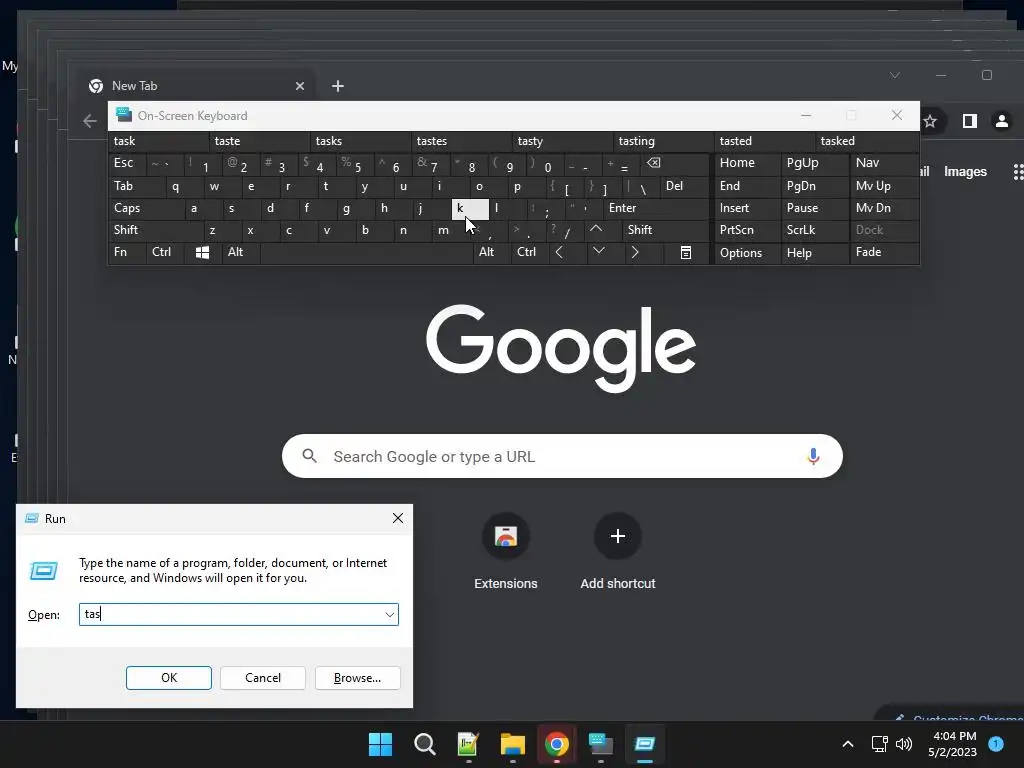Tap the space bar on keyboard
1024x768 pixels.
pos(366,252)
